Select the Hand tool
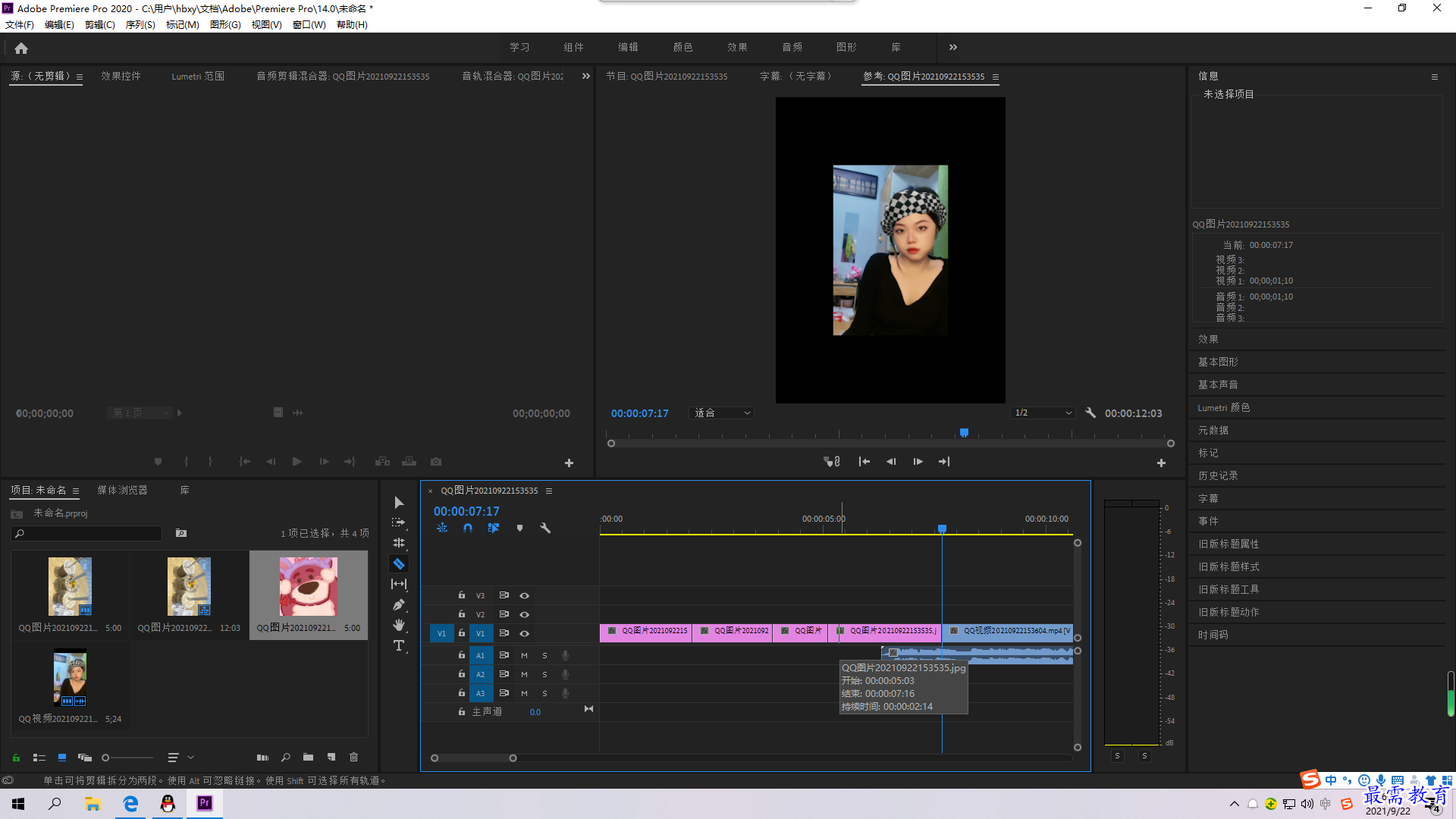 (399, 625)
